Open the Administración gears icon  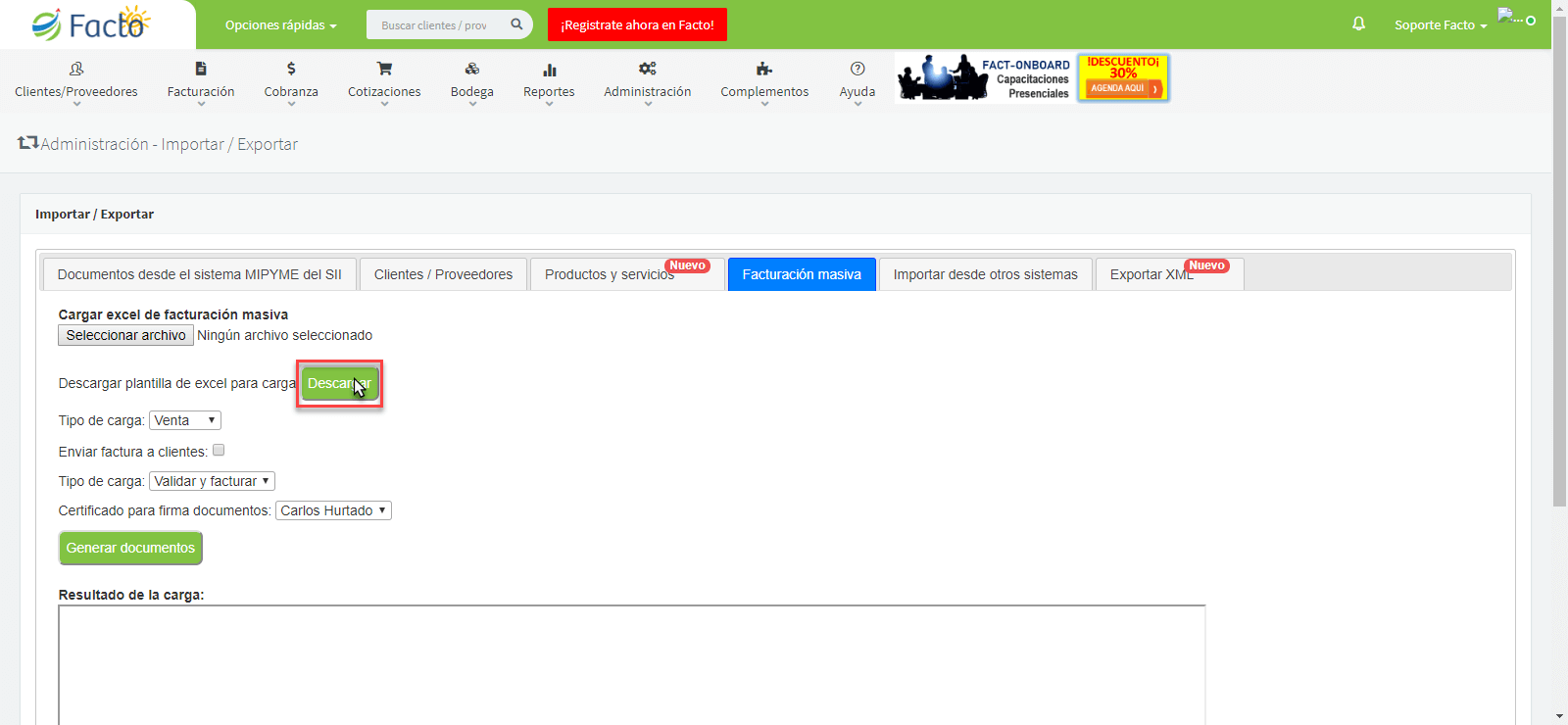pos(648,69)
